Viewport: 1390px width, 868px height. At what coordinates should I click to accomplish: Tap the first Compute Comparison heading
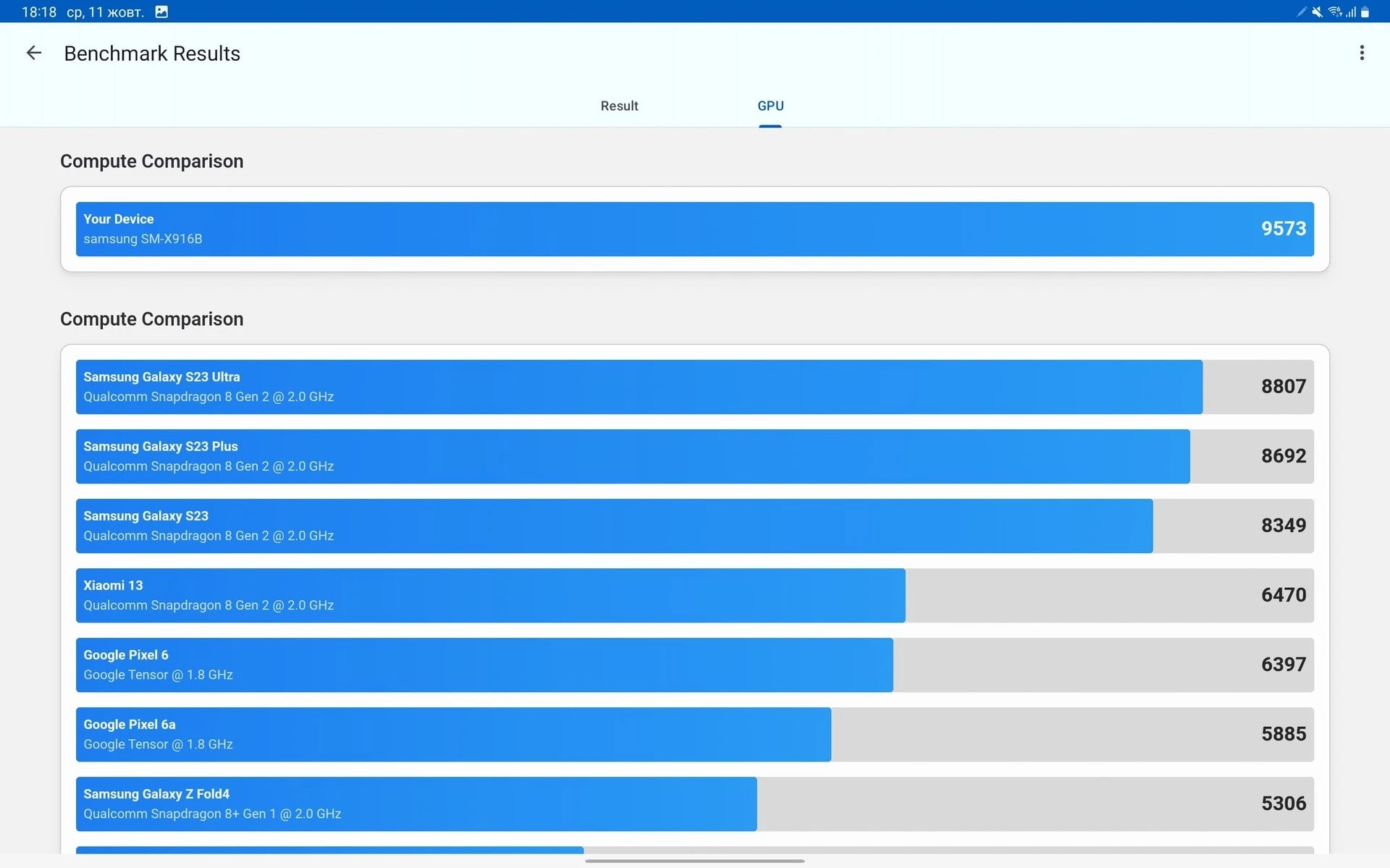pos(151,161)
